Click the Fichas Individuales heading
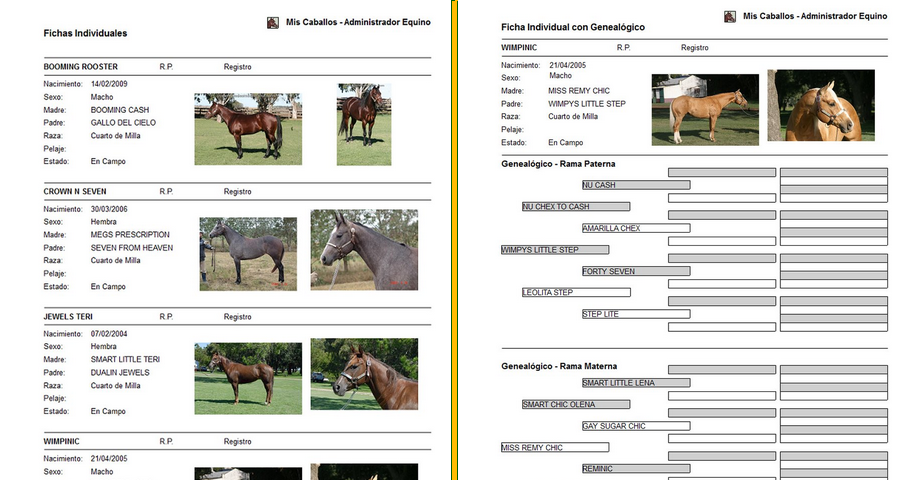900x480 pixels. [x=85, y=33]
